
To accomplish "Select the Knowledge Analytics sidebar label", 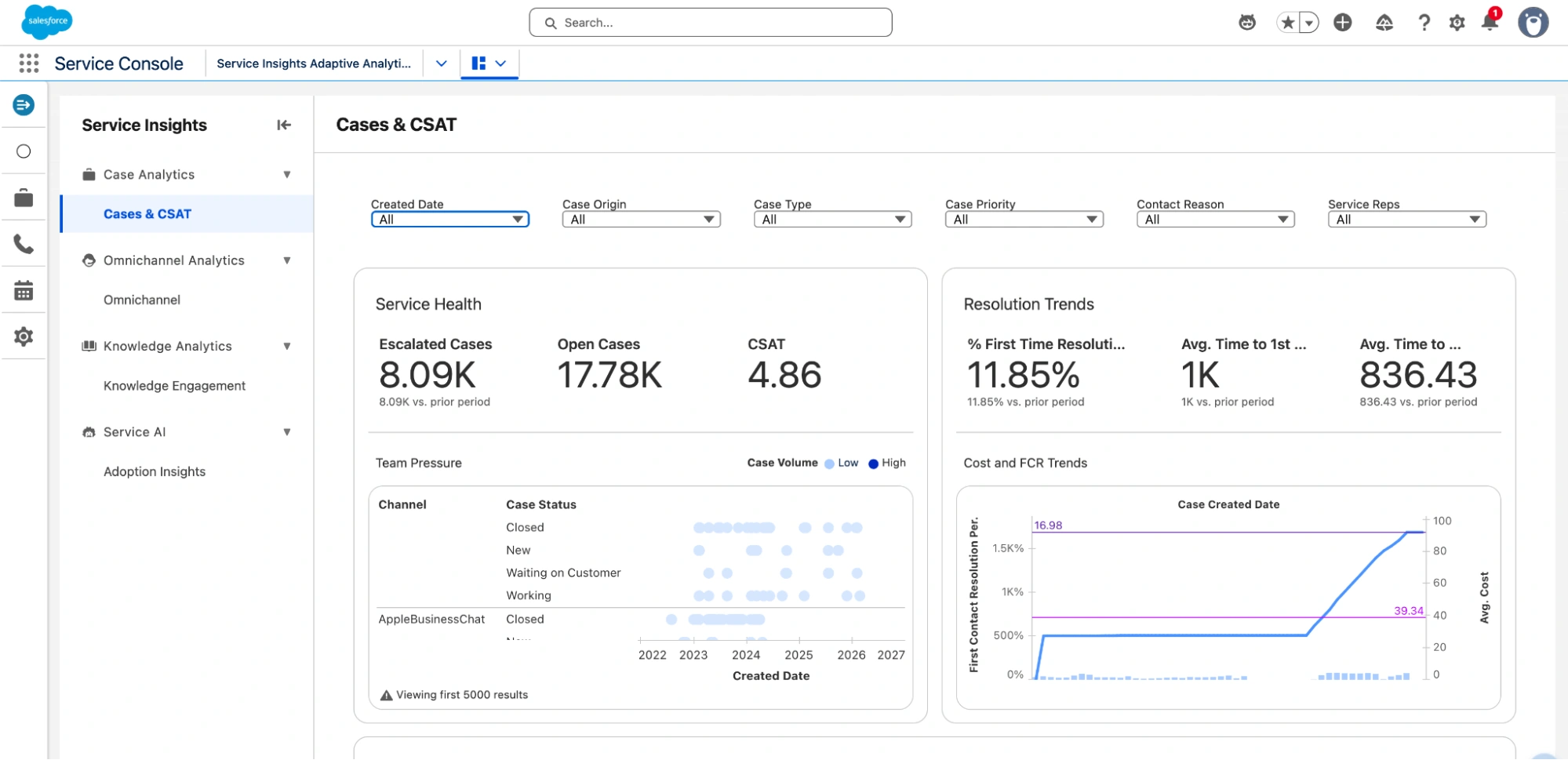I will (168, 346).
